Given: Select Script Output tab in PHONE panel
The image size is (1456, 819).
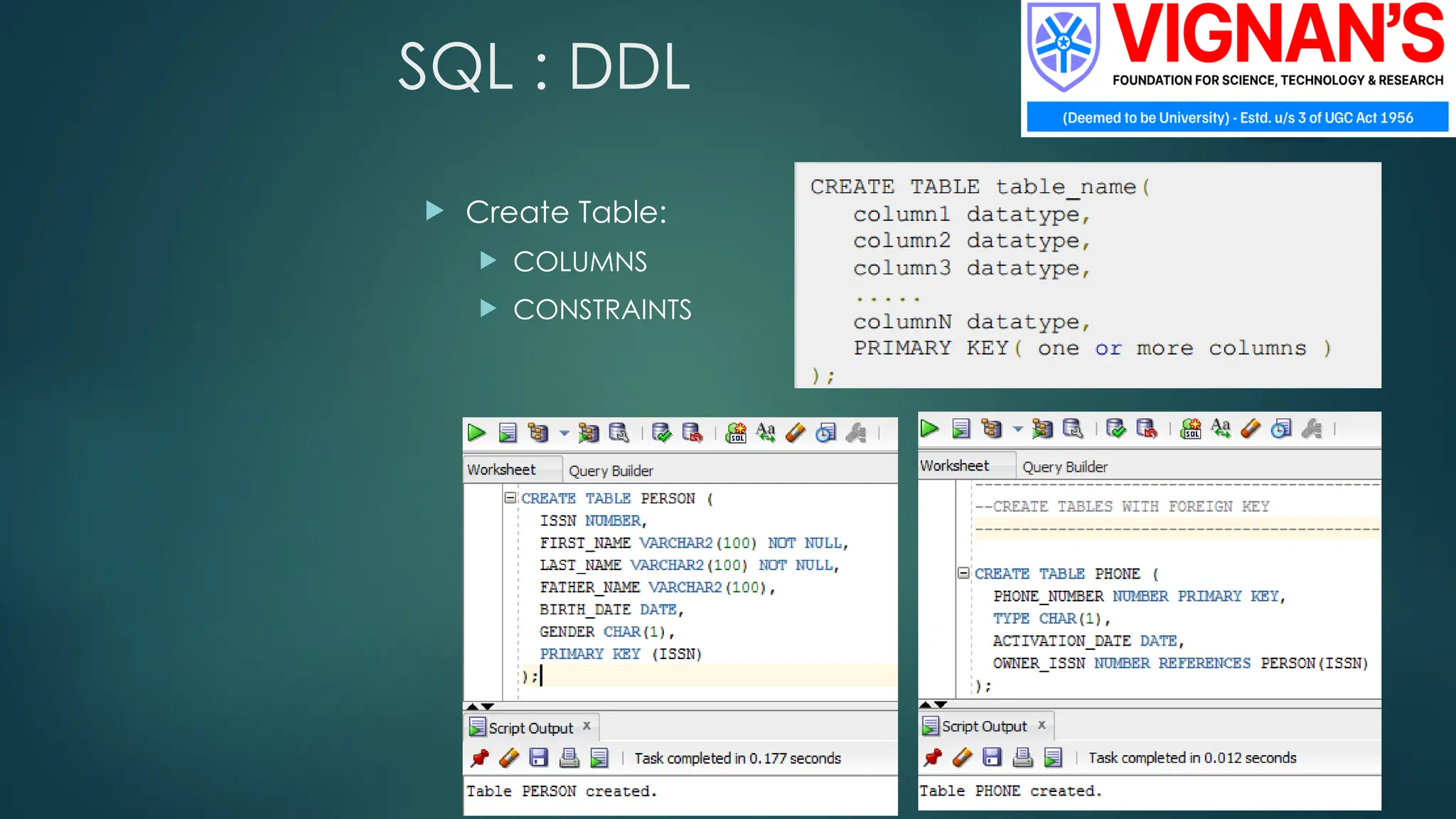Looking at the screenshot, I should (985, 726).
